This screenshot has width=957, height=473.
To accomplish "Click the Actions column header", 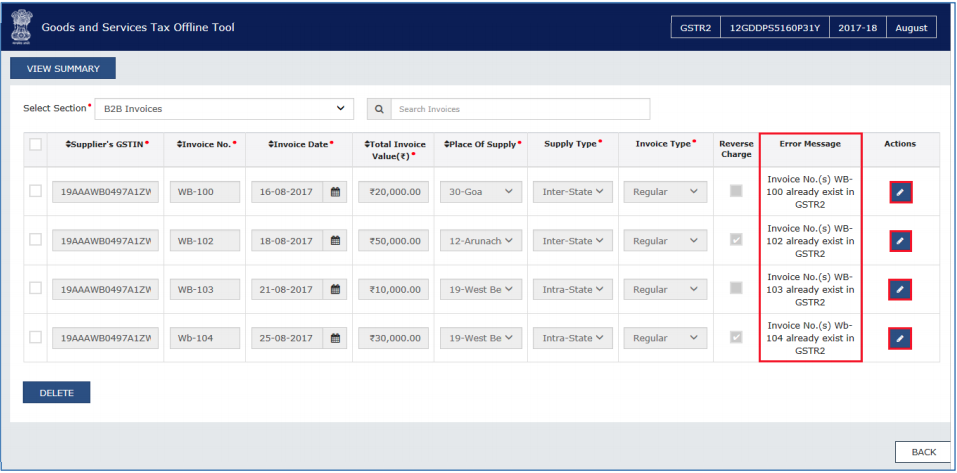I will (x=900, y=144).
